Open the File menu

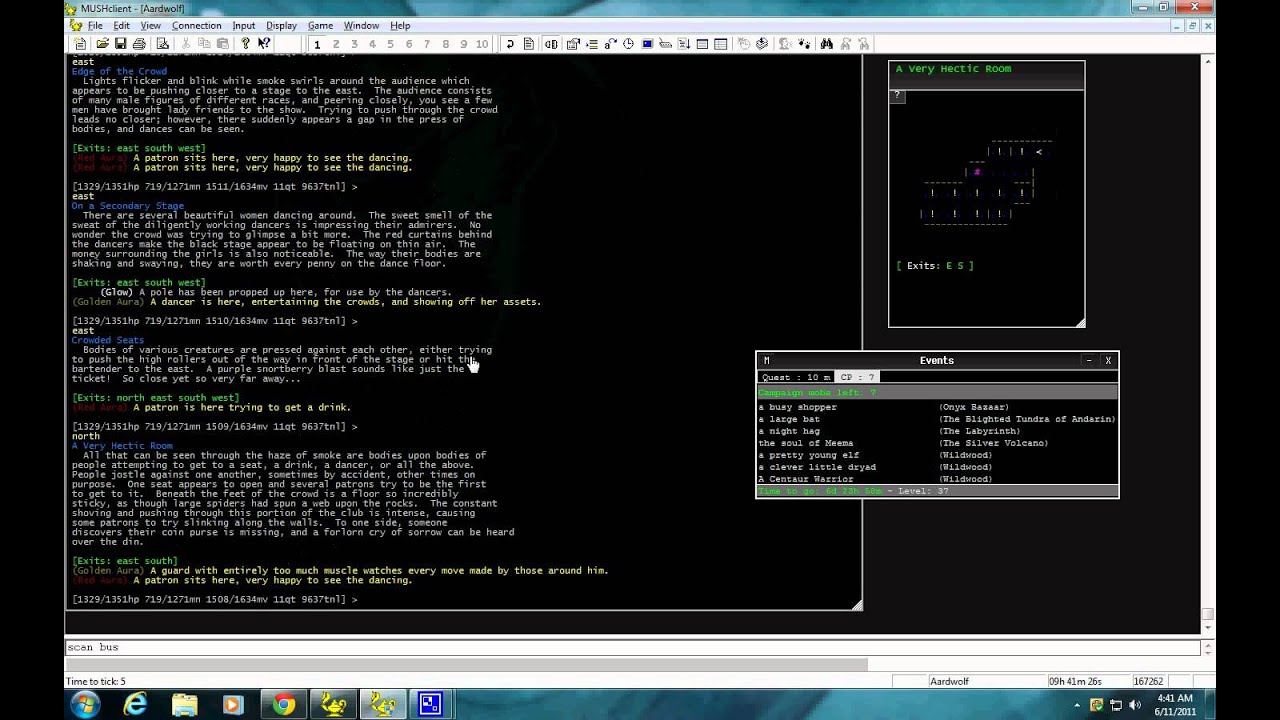click(x=95, y=25)
